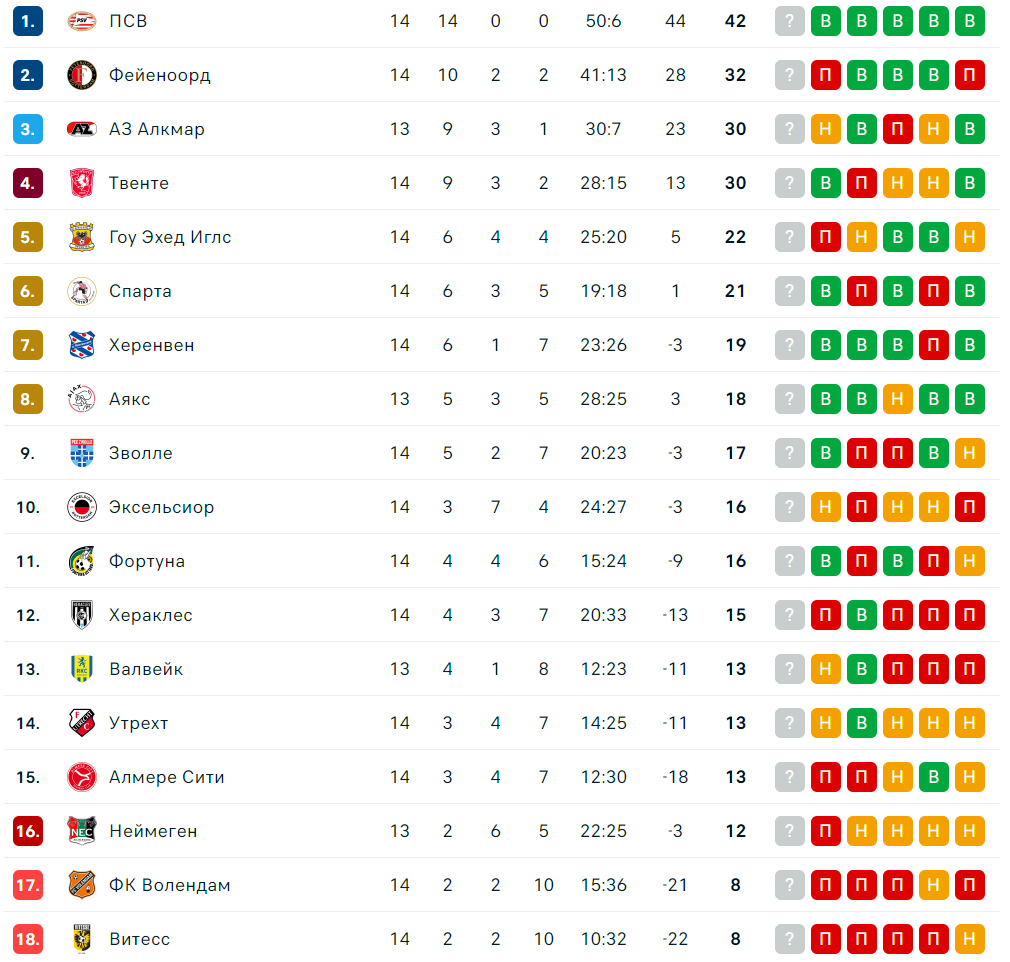Click the last orange Н badge for Зволле
The image size is (1010, 962).
click(969, 453)
